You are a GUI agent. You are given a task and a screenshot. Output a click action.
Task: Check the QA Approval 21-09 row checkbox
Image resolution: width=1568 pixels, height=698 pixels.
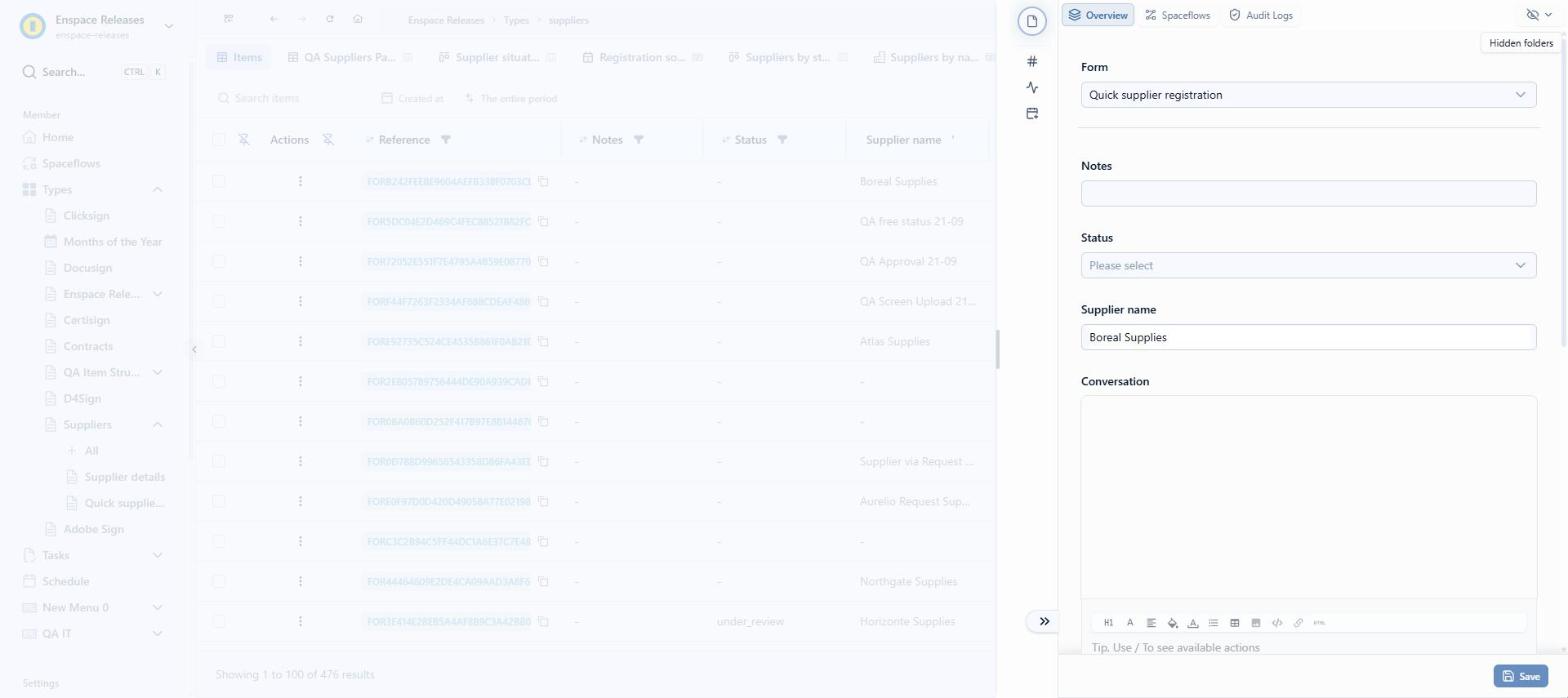(x=219, y=261)
